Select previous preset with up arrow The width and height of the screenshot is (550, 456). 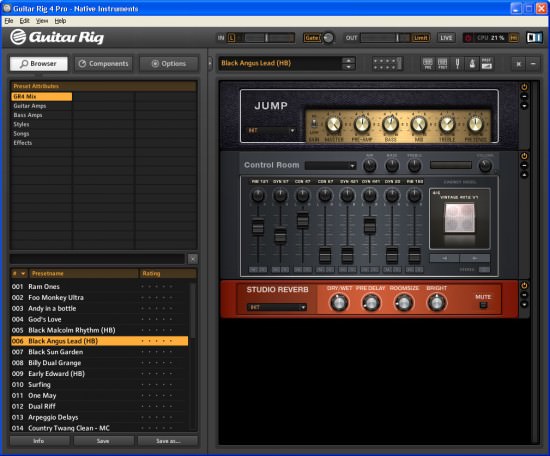pos(348,60)
